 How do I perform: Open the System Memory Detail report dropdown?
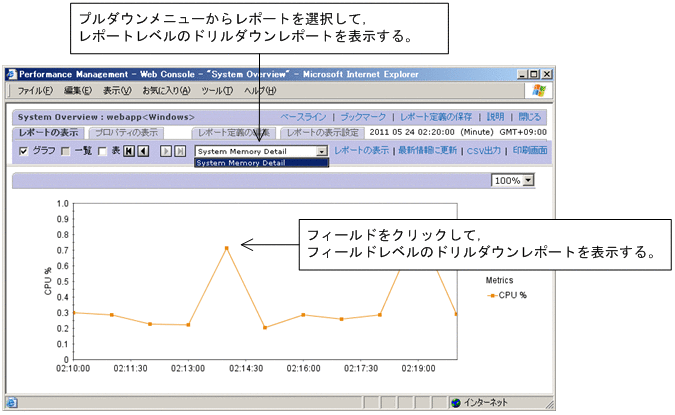321,151
